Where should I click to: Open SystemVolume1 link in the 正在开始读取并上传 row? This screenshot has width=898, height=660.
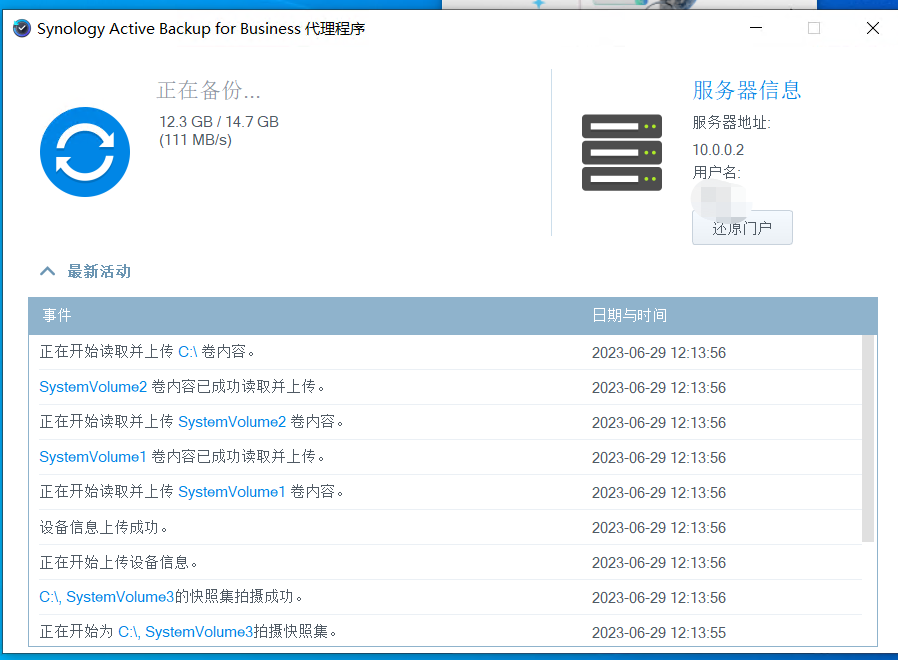[232, 492]
